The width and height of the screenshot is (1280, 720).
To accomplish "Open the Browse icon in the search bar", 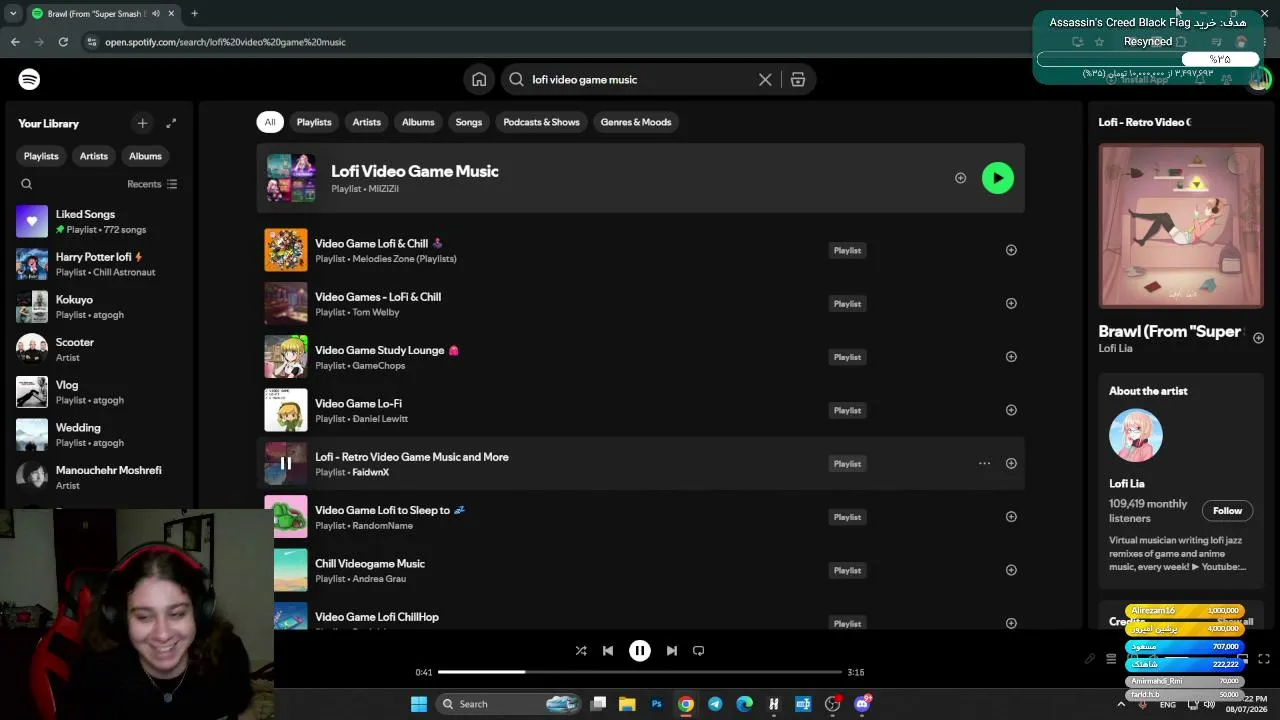I will pos(798,80).
